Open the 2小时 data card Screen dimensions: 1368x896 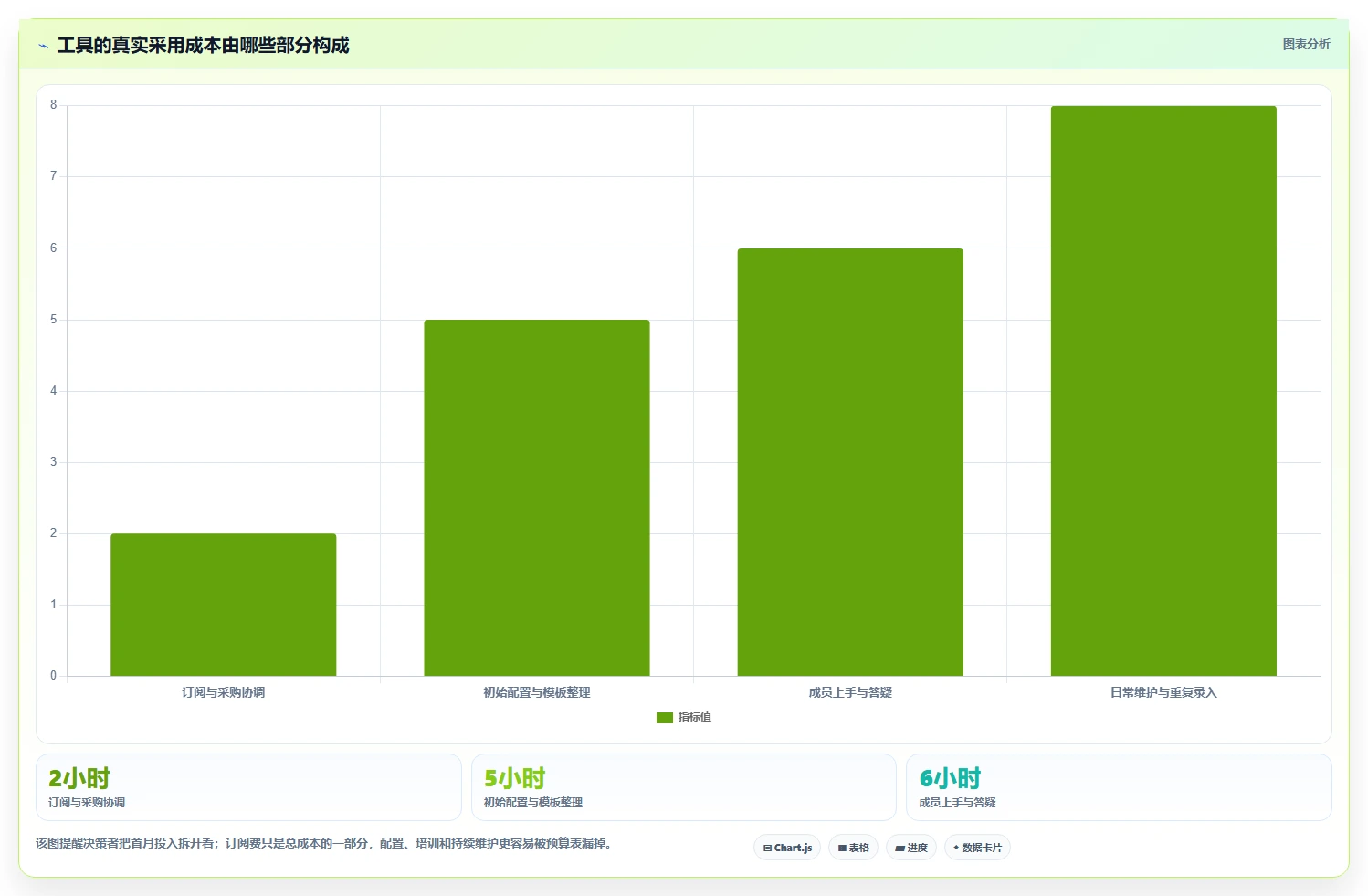pyautogui.click(x=248, y=787)
